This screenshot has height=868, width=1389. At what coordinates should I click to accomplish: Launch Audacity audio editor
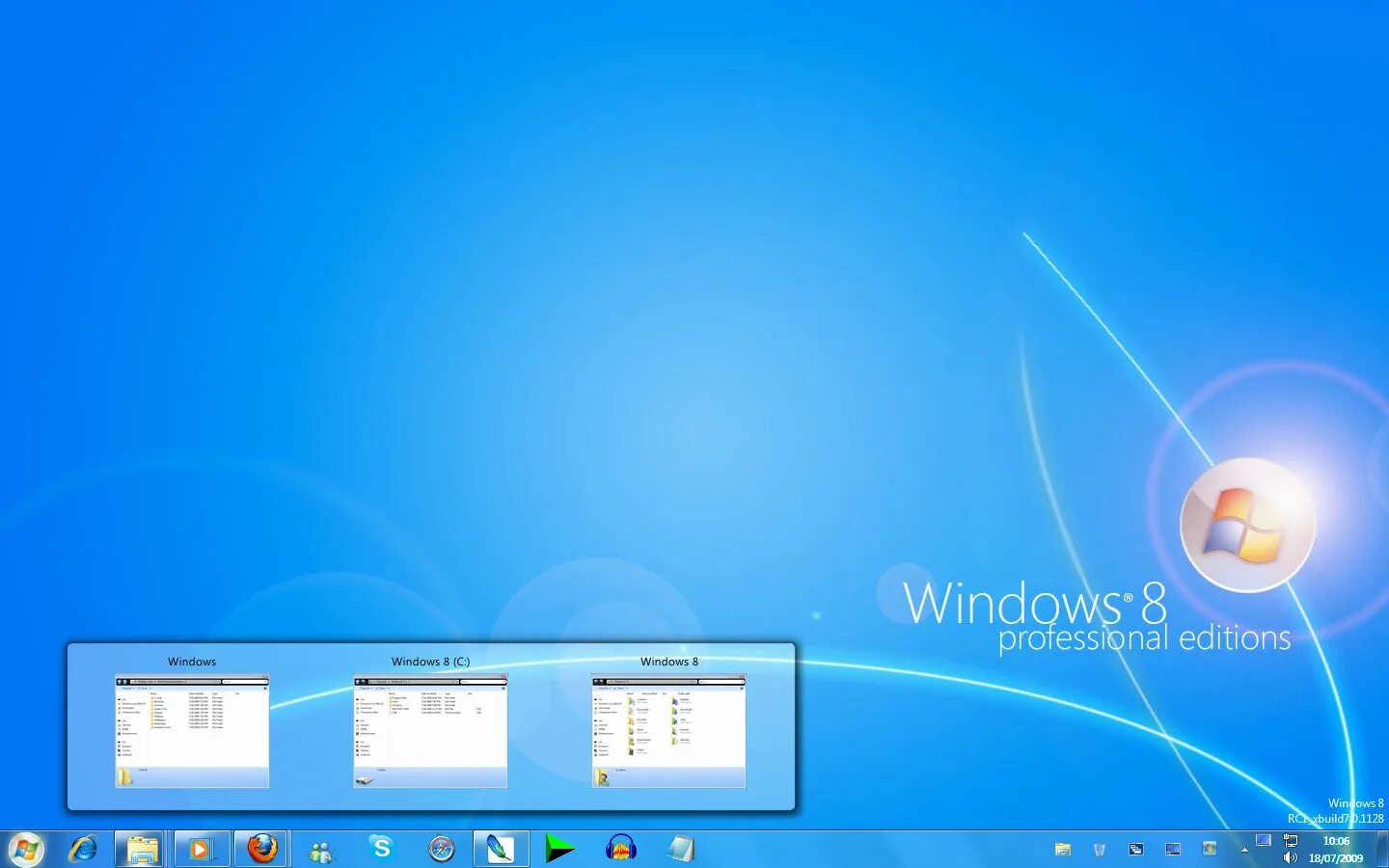[x=622, y=849]
